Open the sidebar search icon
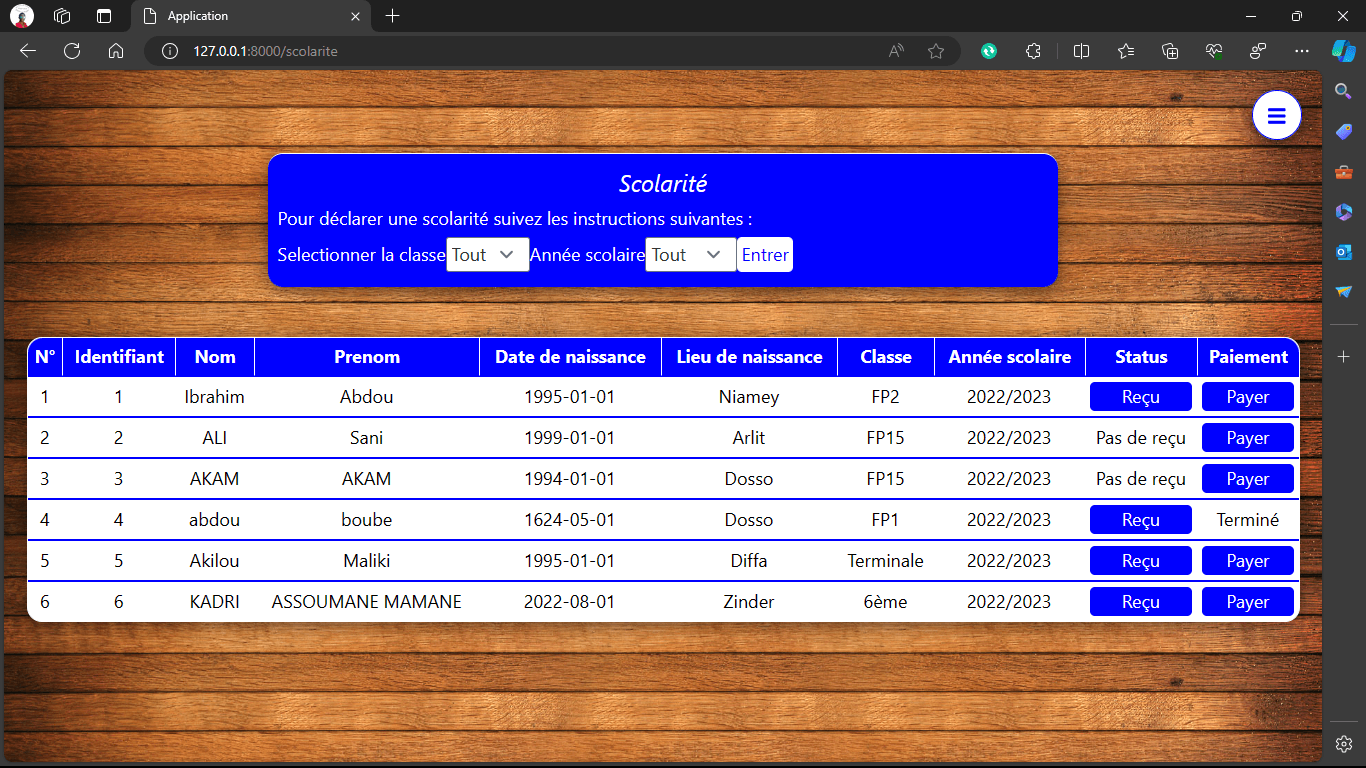Screen dimensions: 1366x768 coord(1344,91)
